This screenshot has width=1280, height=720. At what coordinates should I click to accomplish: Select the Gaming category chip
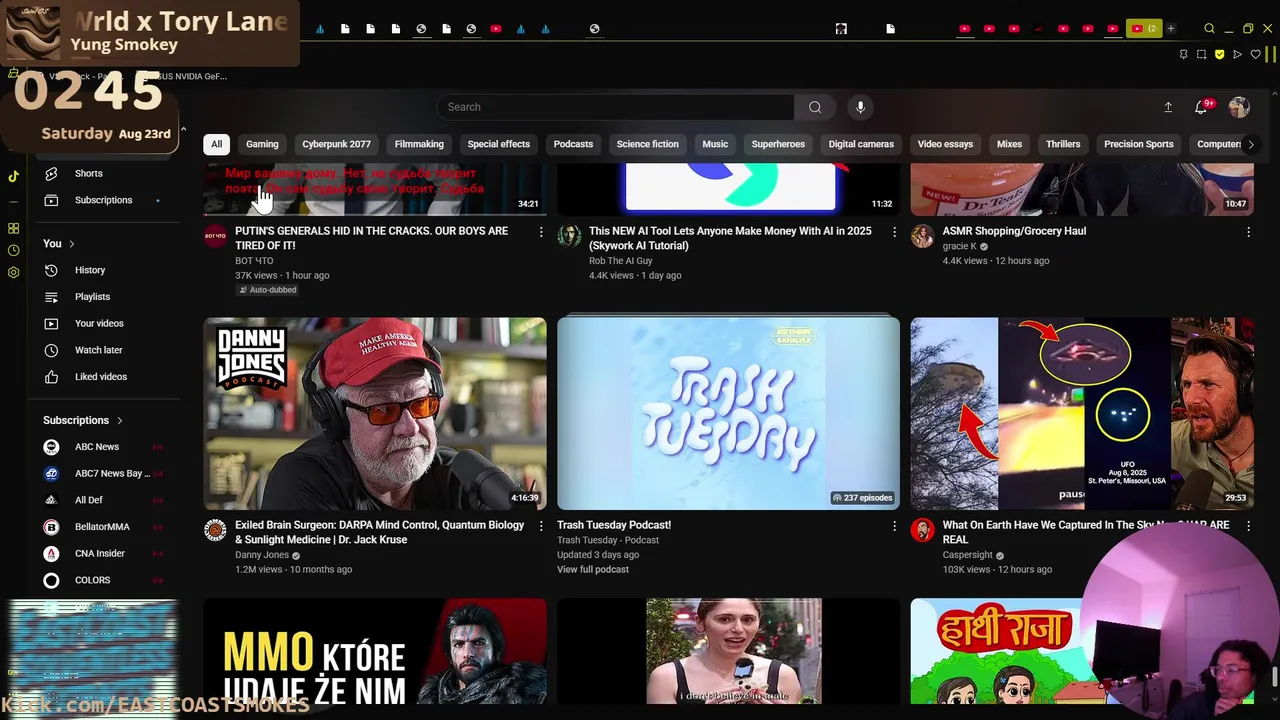(262, 144)
